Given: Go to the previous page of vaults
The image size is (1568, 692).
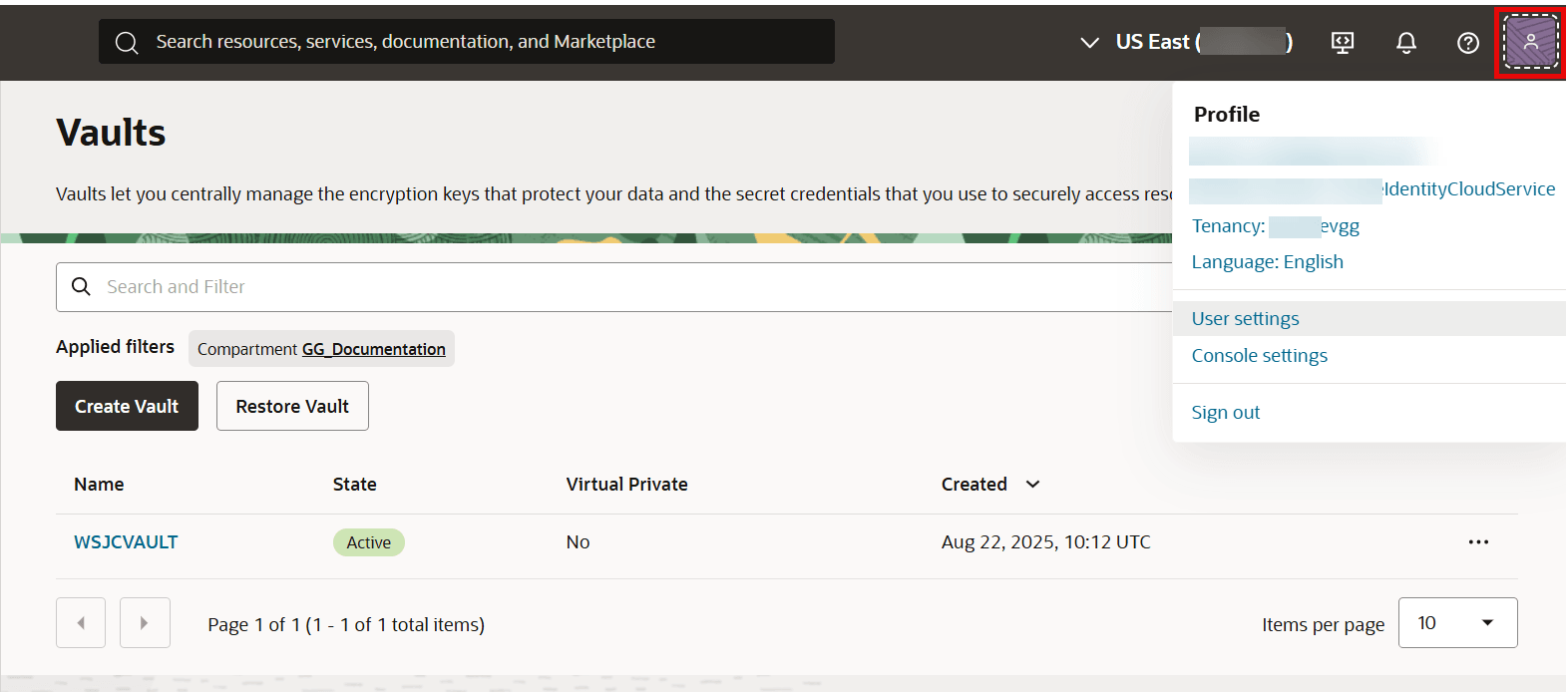Looking at the screenshot, I should click(80, 622).
